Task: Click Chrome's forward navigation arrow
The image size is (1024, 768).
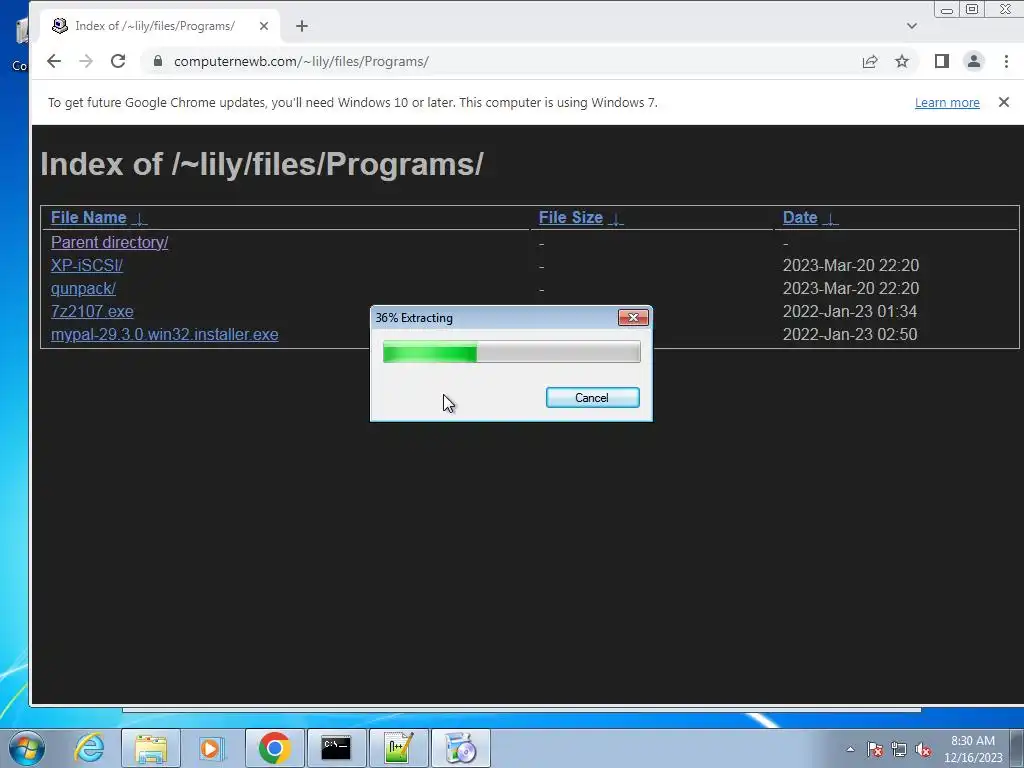Action: [x=86, y=61]
